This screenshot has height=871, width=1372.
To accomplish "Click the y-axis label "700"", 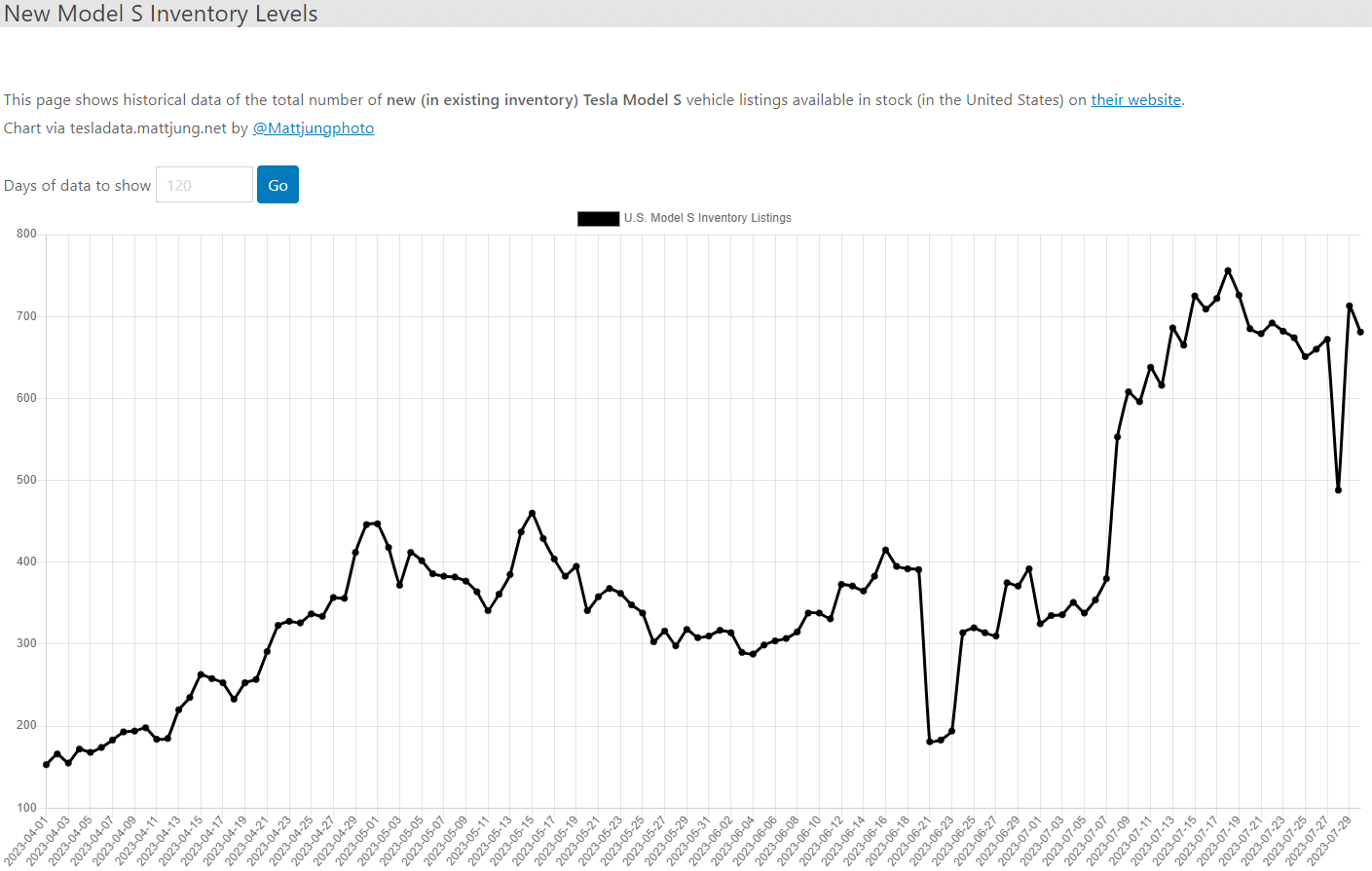I will 26,315.
